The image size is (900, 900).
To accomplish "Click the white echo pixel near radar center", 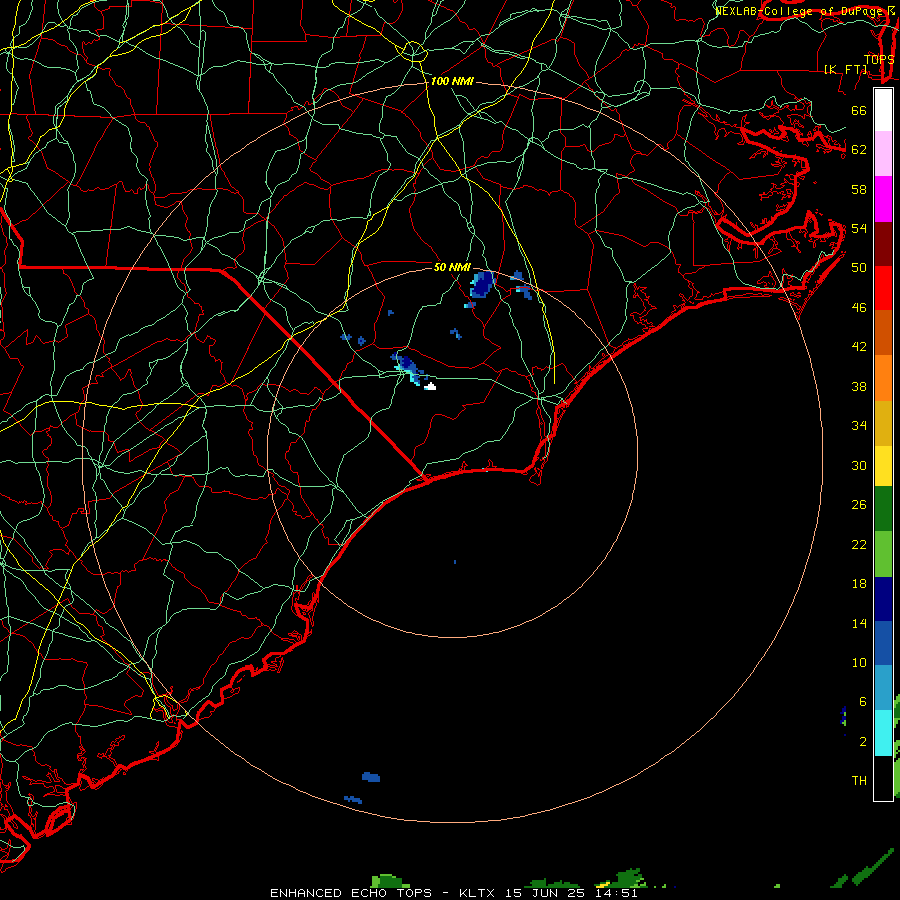I will pyautogui.click(x=430, y=387).
